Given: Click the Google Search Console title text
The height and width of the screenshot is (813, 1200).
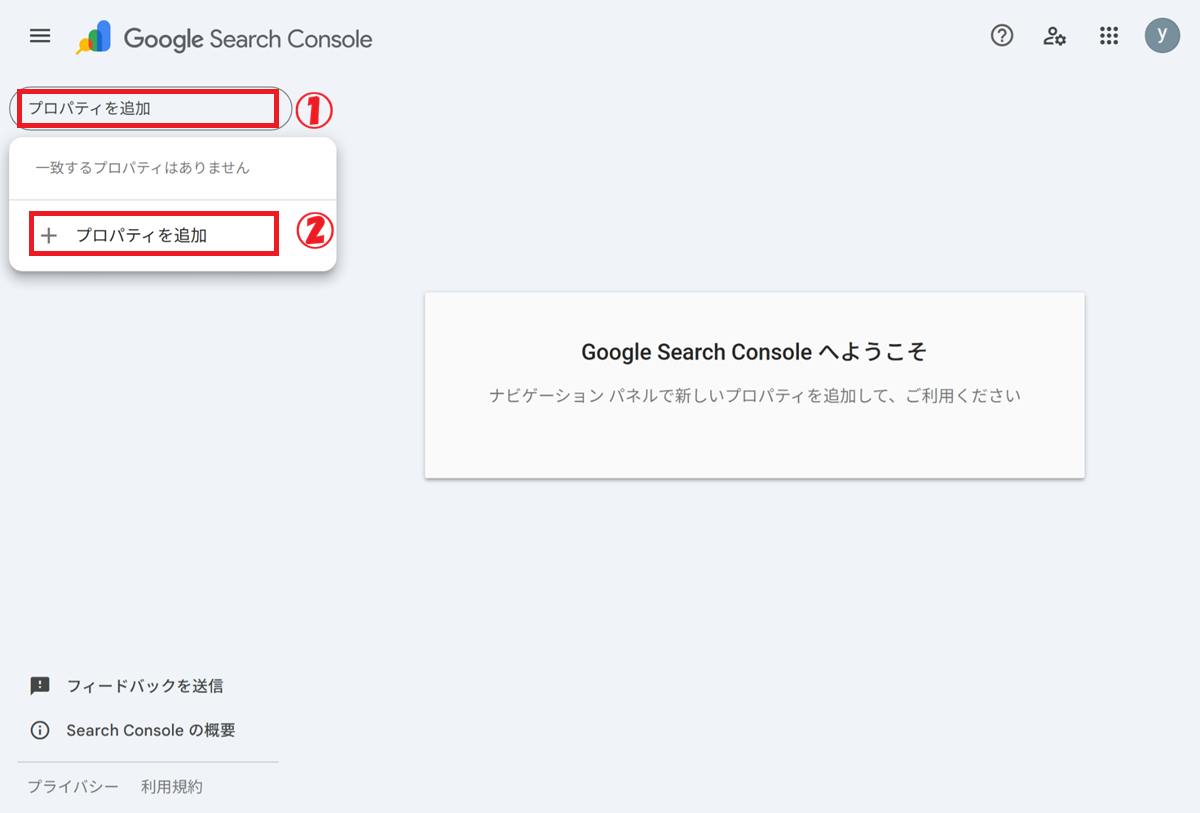Looking at the screenshot, I should (x=248, y=39).
